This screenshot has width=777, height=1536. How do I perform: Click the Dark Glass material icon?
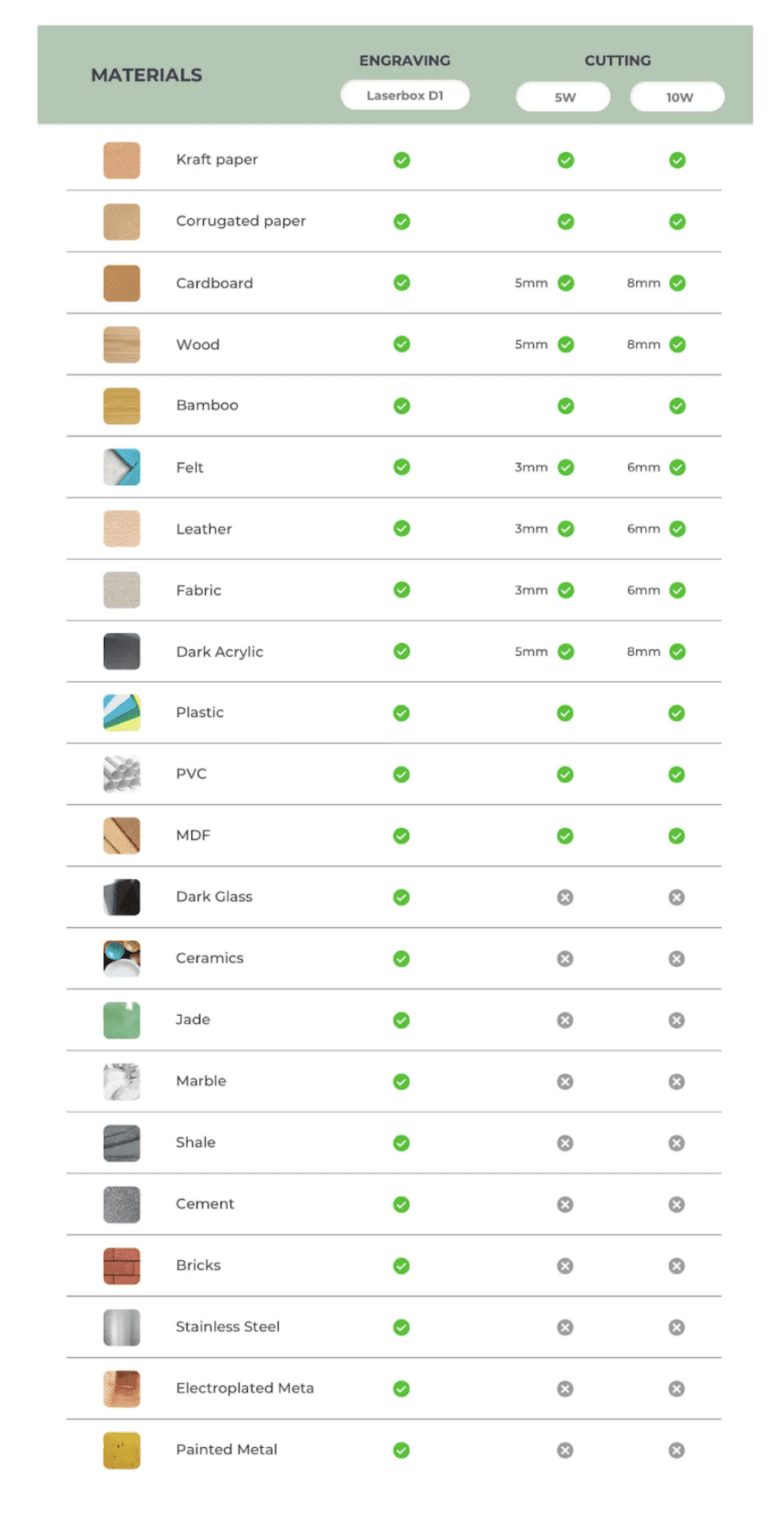point(121,897)
